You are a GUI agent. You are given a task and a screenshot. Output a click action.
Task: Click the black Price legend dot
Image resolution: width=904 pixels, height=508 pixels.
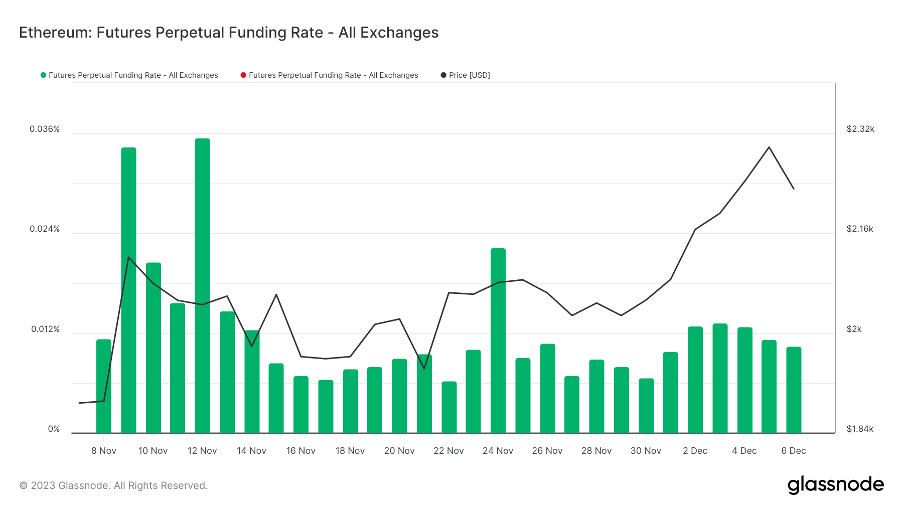pos(443,75)
